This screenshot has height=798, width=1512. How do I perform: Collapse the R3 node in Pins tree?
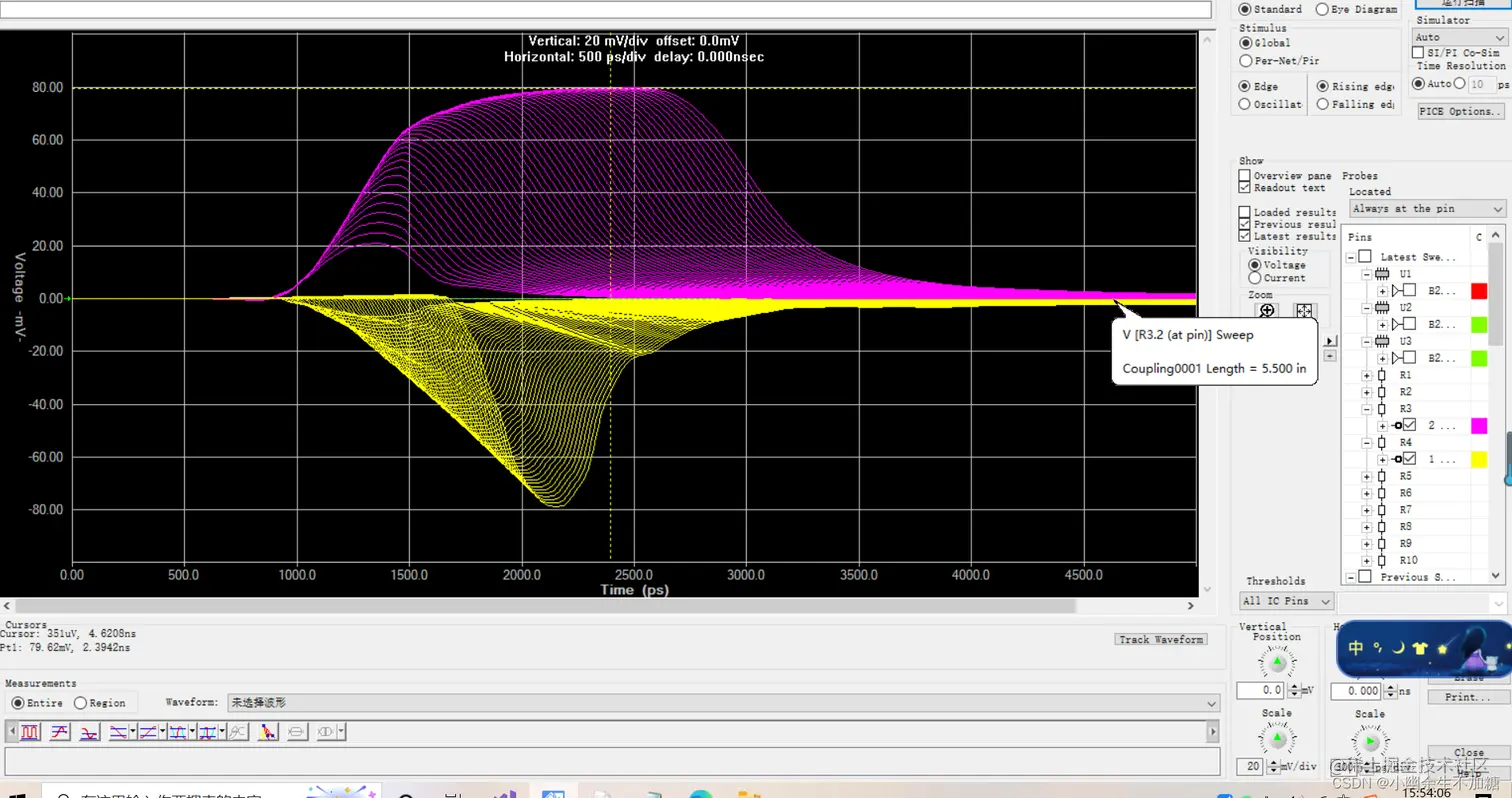pyautogui.click(x=1367, y=409)
